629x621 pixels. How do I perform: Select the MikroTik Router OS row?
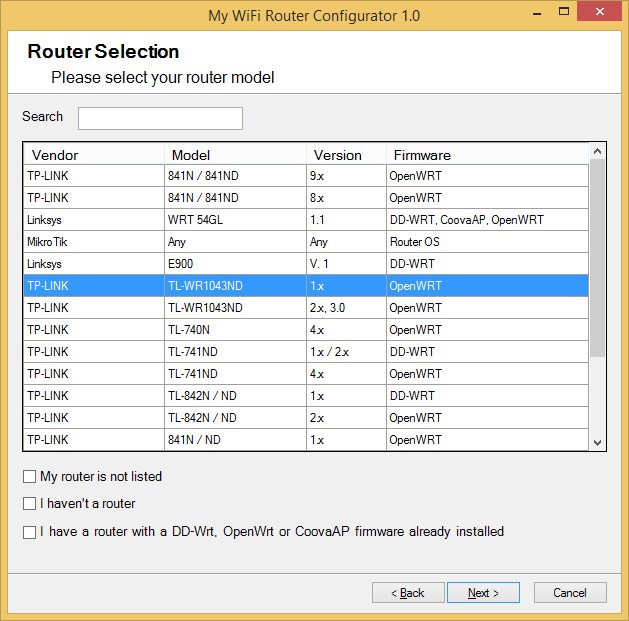click(306, 242)
